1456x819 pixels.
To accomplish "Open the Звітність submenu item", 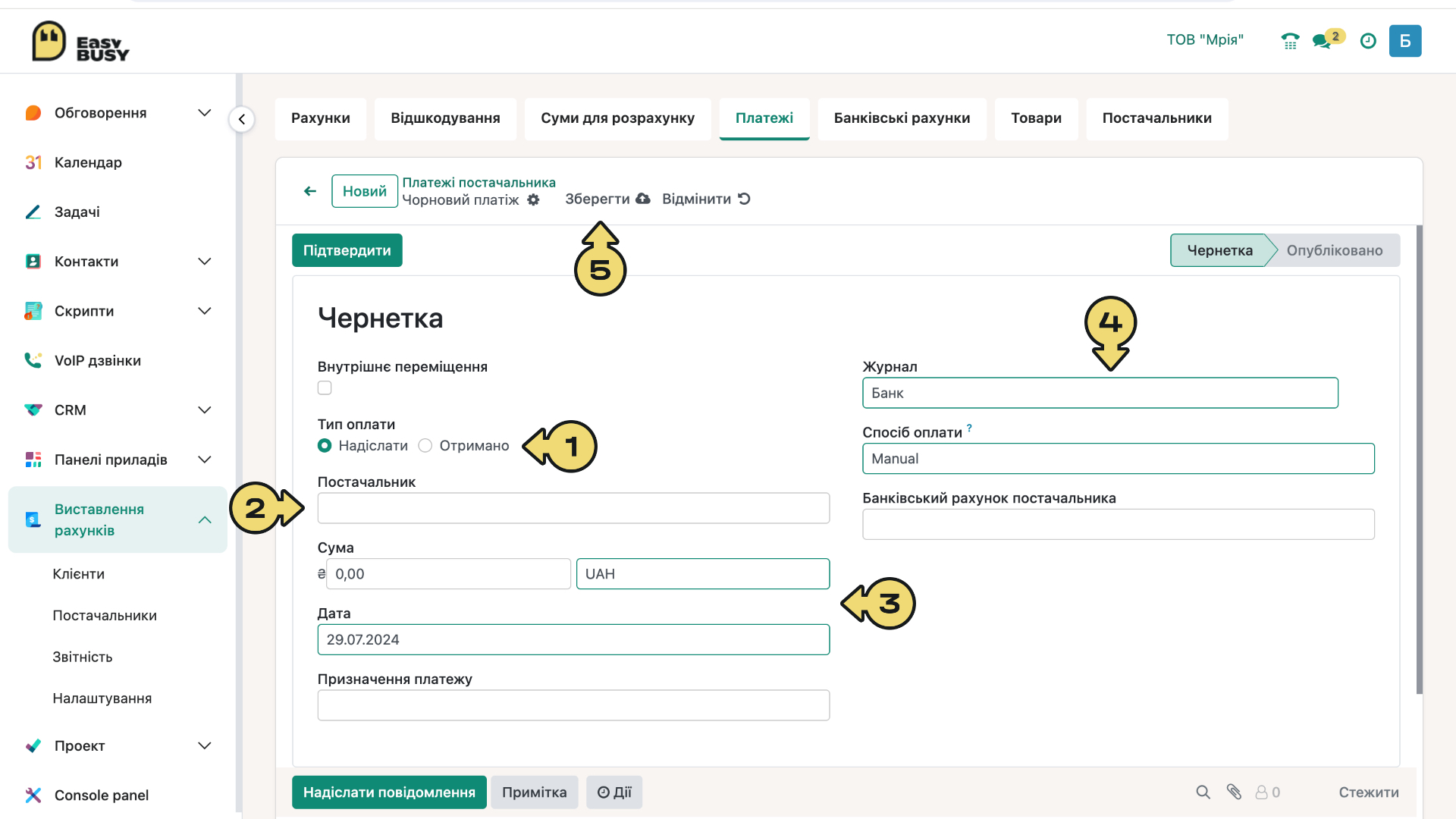I will 83,657.
